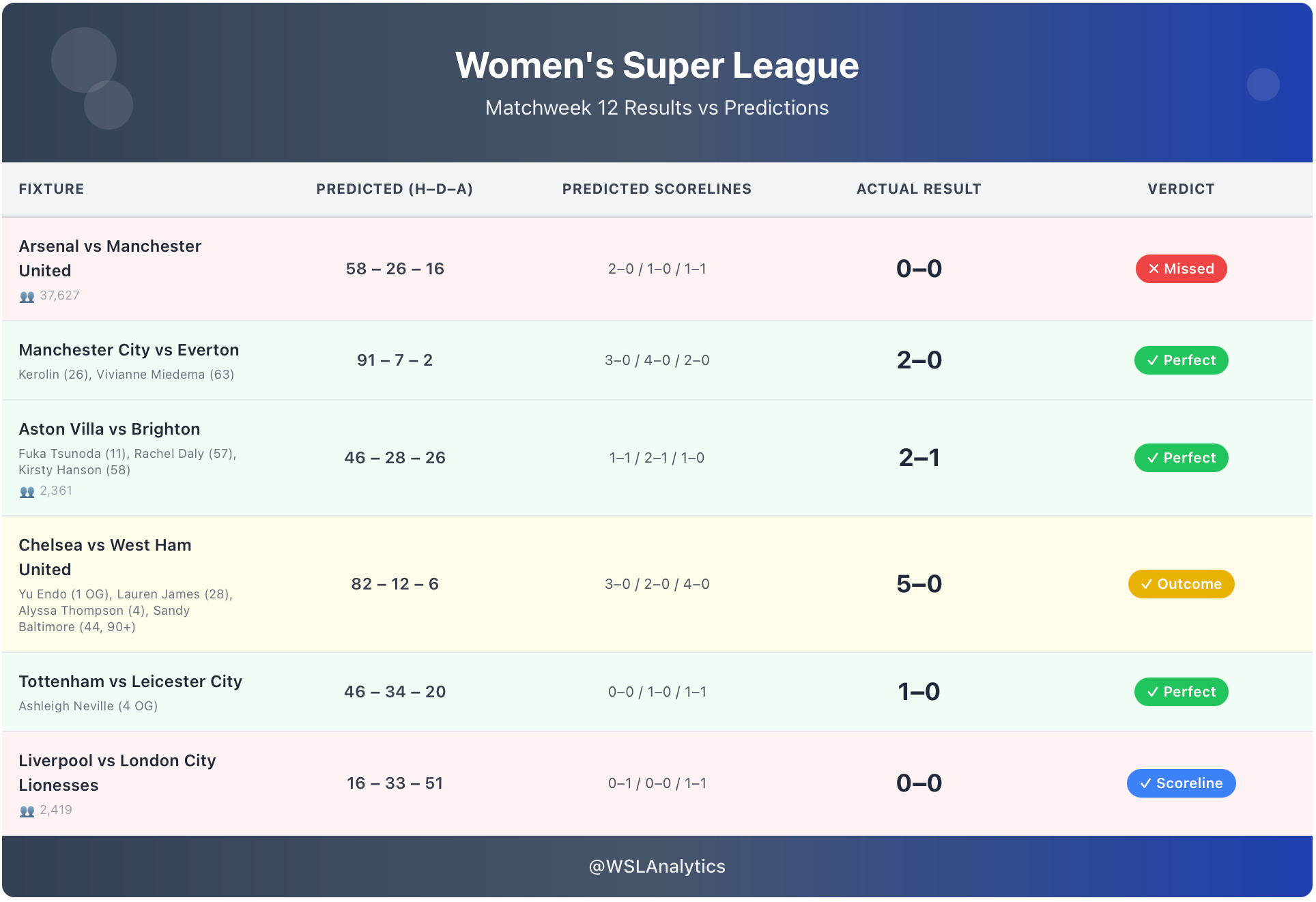Click the 5–0 actual result score
The image size is (1316, 902).
click(918, 584)
